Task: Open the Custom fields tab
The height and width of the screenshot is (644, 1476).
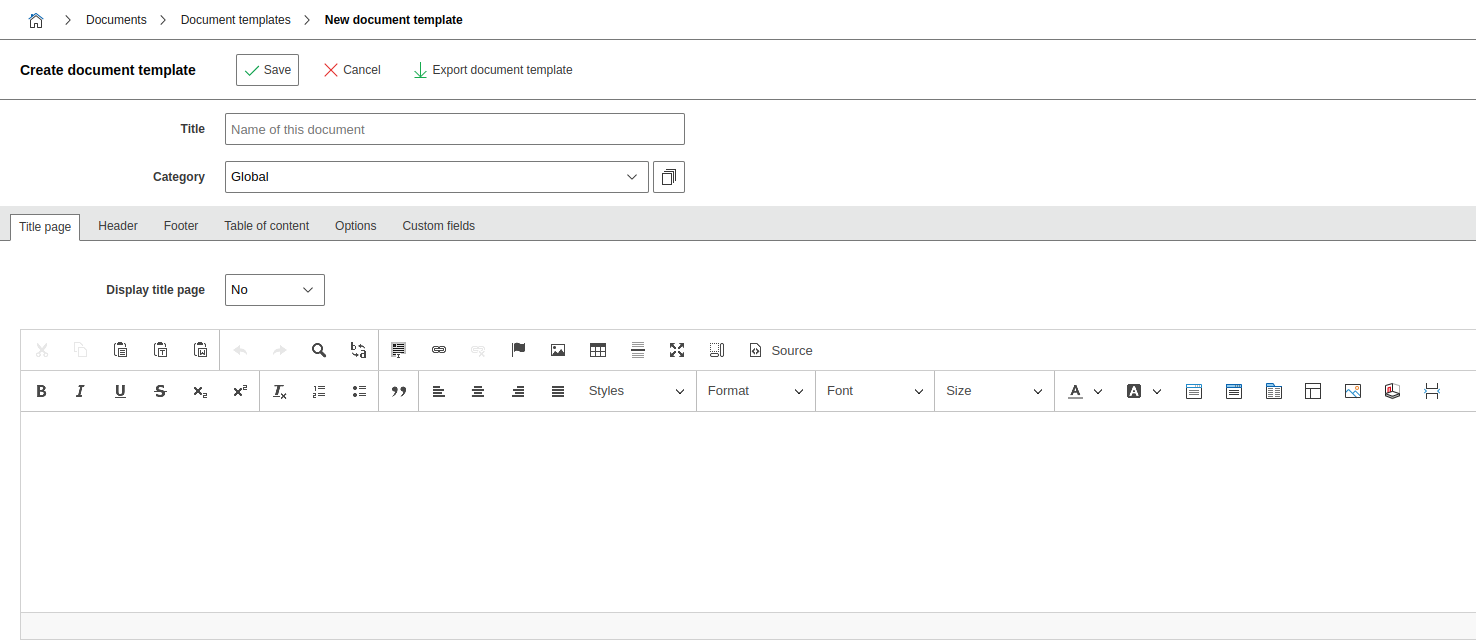Action: click(x=439, y=226)
